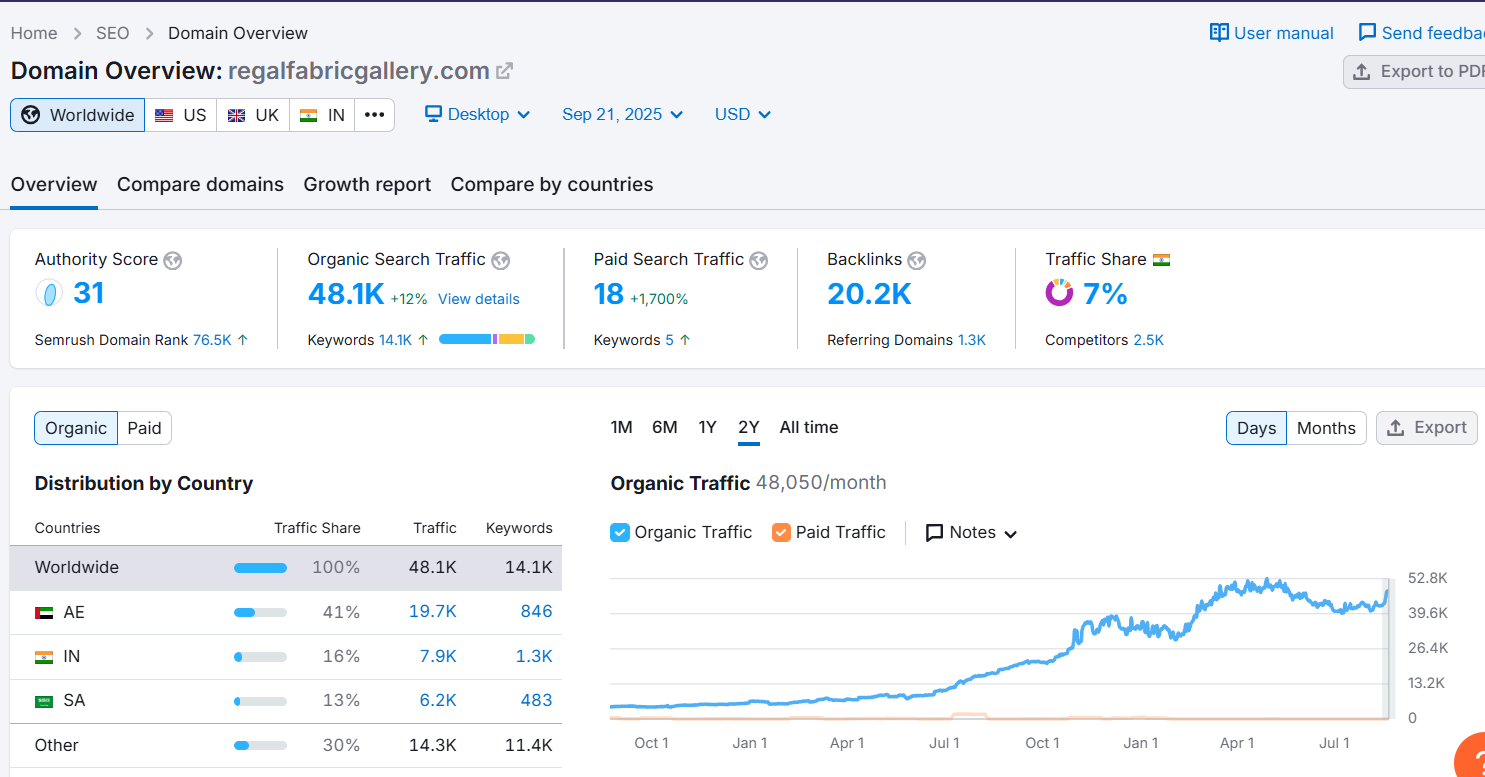This screenshot has width=1485, height=777.
Task: Go to SEO breadcrumb
Action: (x=113, y=33)
